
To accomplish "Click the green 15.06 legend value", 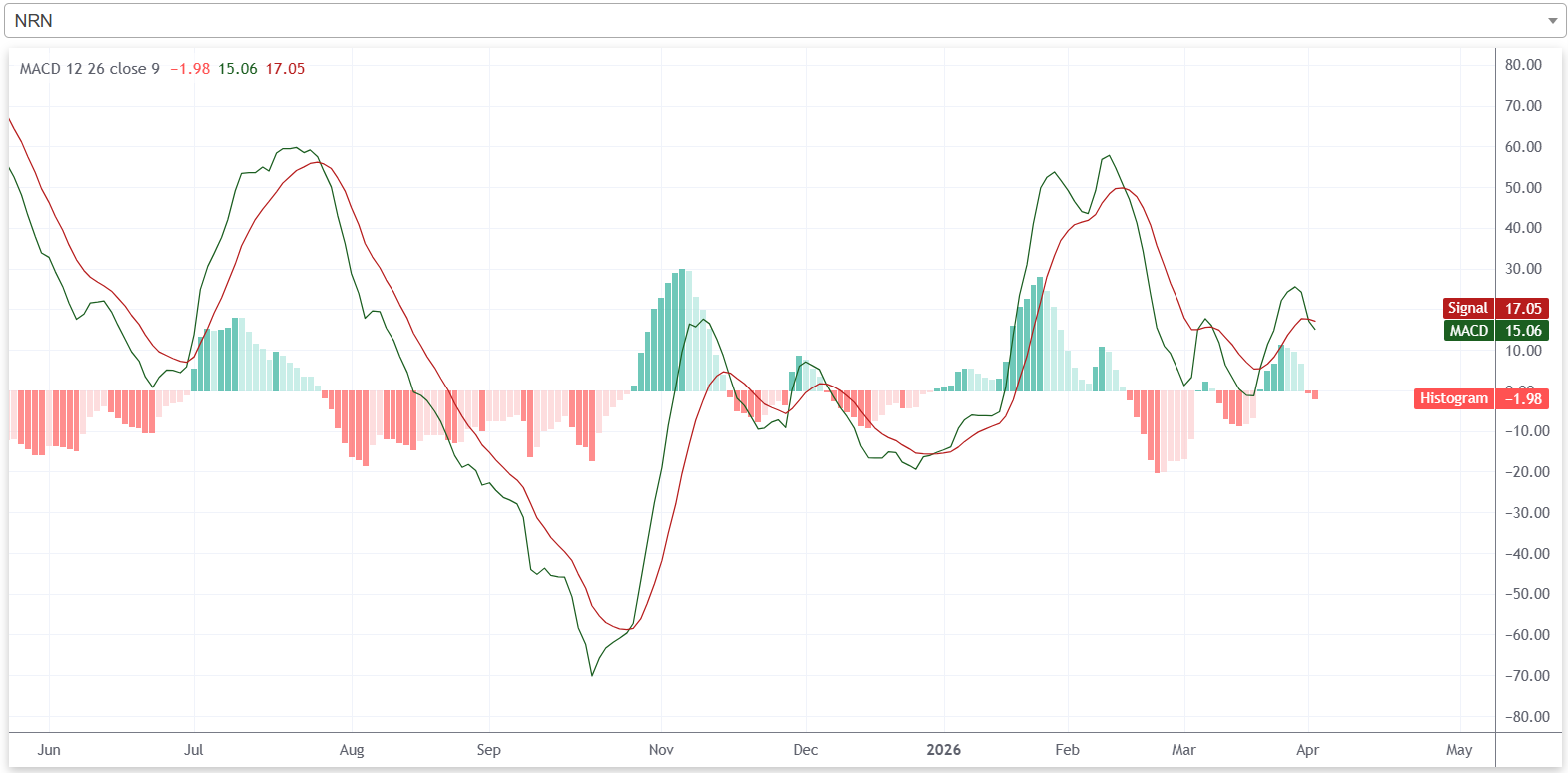I will click(x=238, y=69).
